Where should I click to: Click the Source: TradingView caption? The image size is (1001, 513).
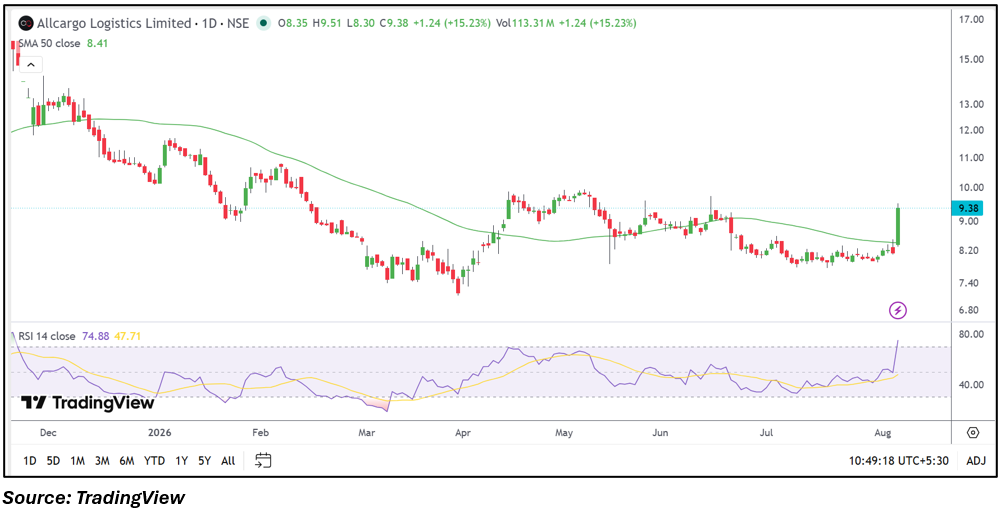tap(94, 497)
